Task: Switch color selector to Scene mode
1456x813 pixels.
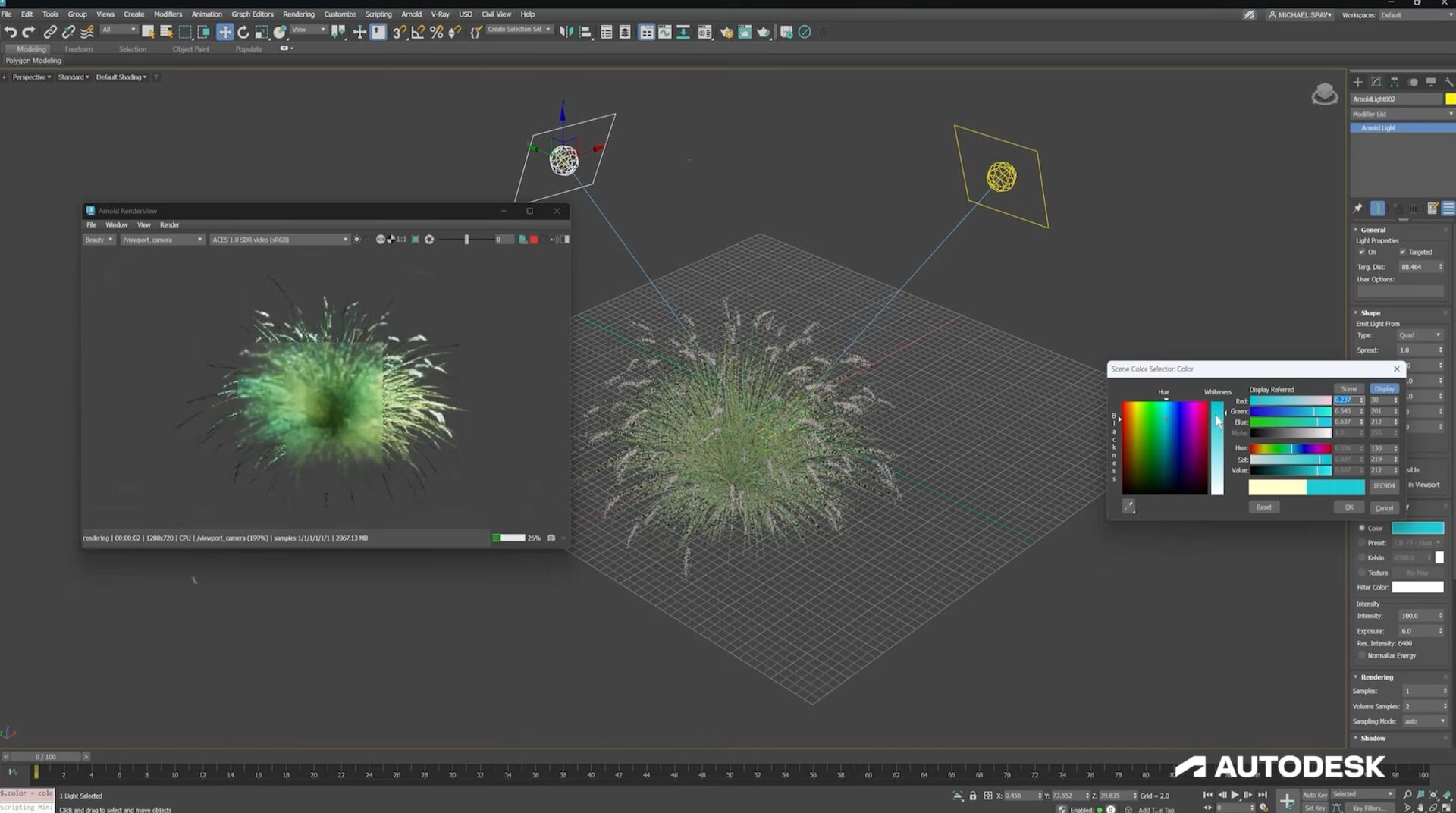Action: 1349,388
